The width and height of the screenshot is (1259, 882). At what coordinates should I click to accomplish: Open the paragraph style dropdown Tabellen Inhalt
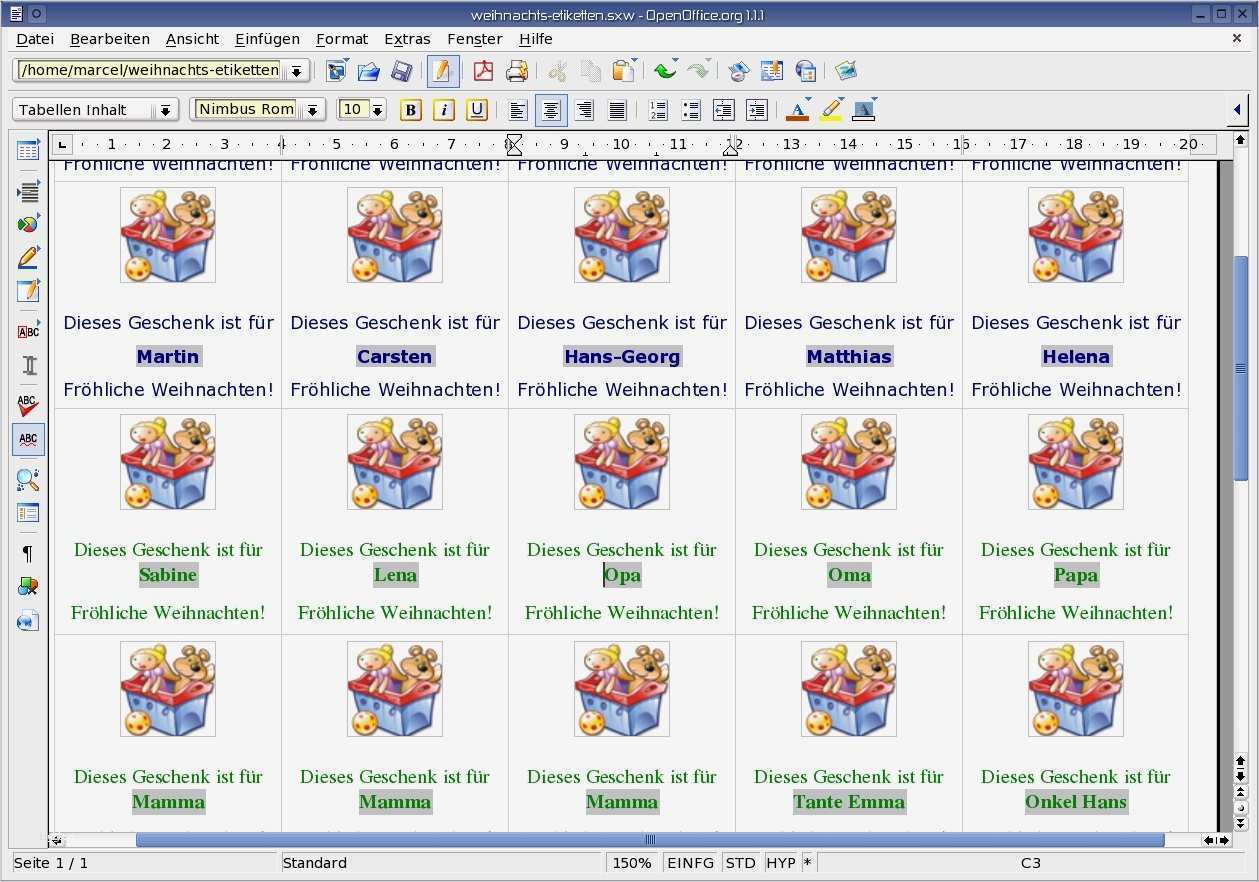pos(166,110)
